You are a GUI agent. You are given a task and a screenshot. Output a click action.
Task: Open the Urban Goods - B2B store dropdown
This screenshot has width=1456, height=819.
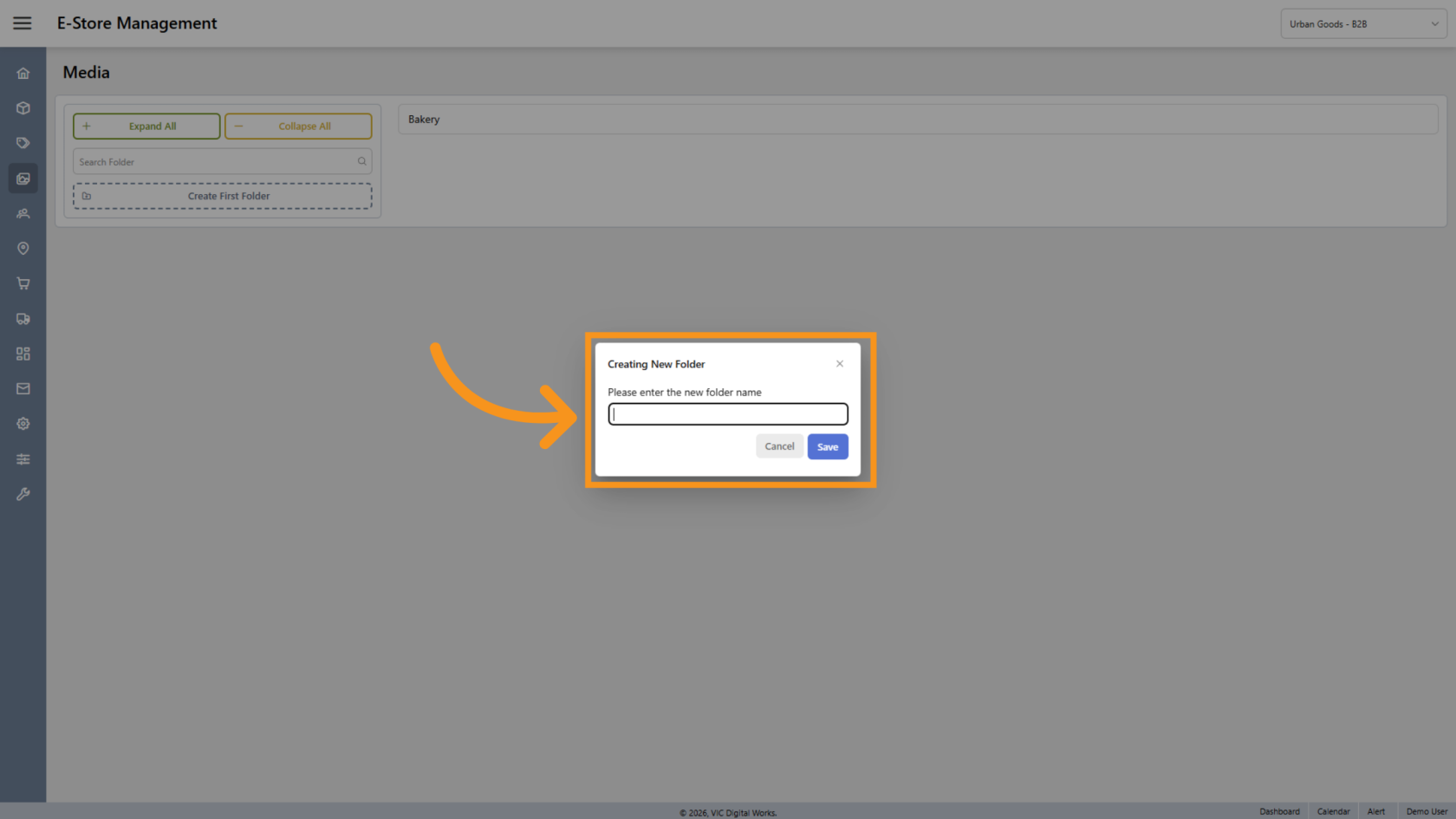pos(1363,24)
